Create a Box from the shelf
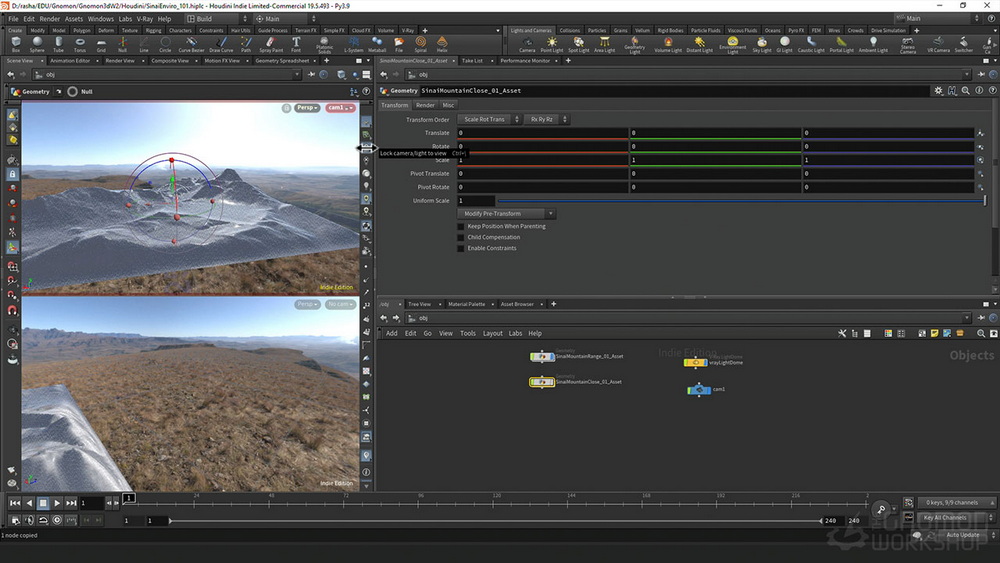 (16, 44)
